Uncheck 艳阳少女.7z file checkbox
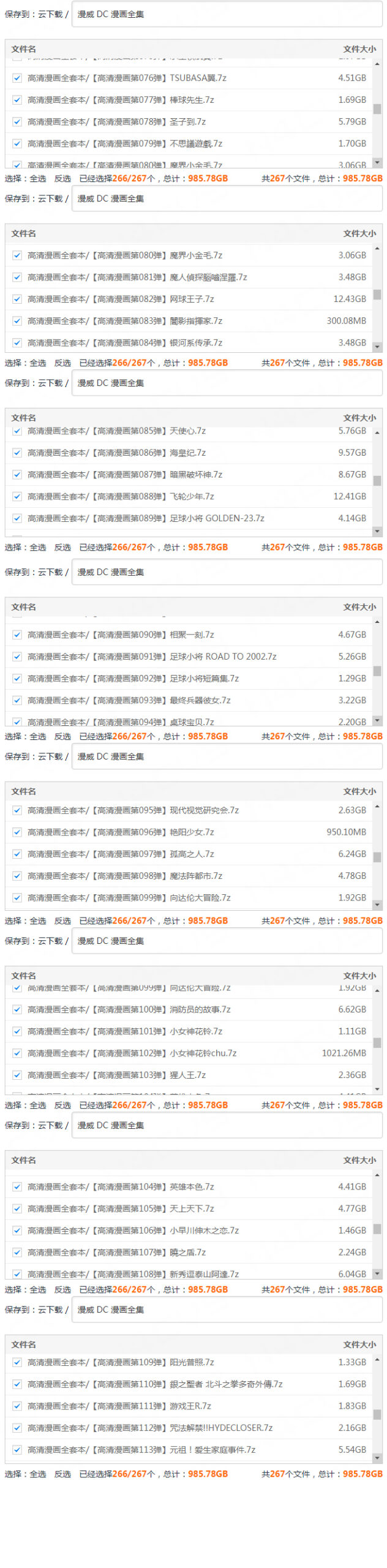This screenshot has height=1568, width=387. tap(17, 832)
